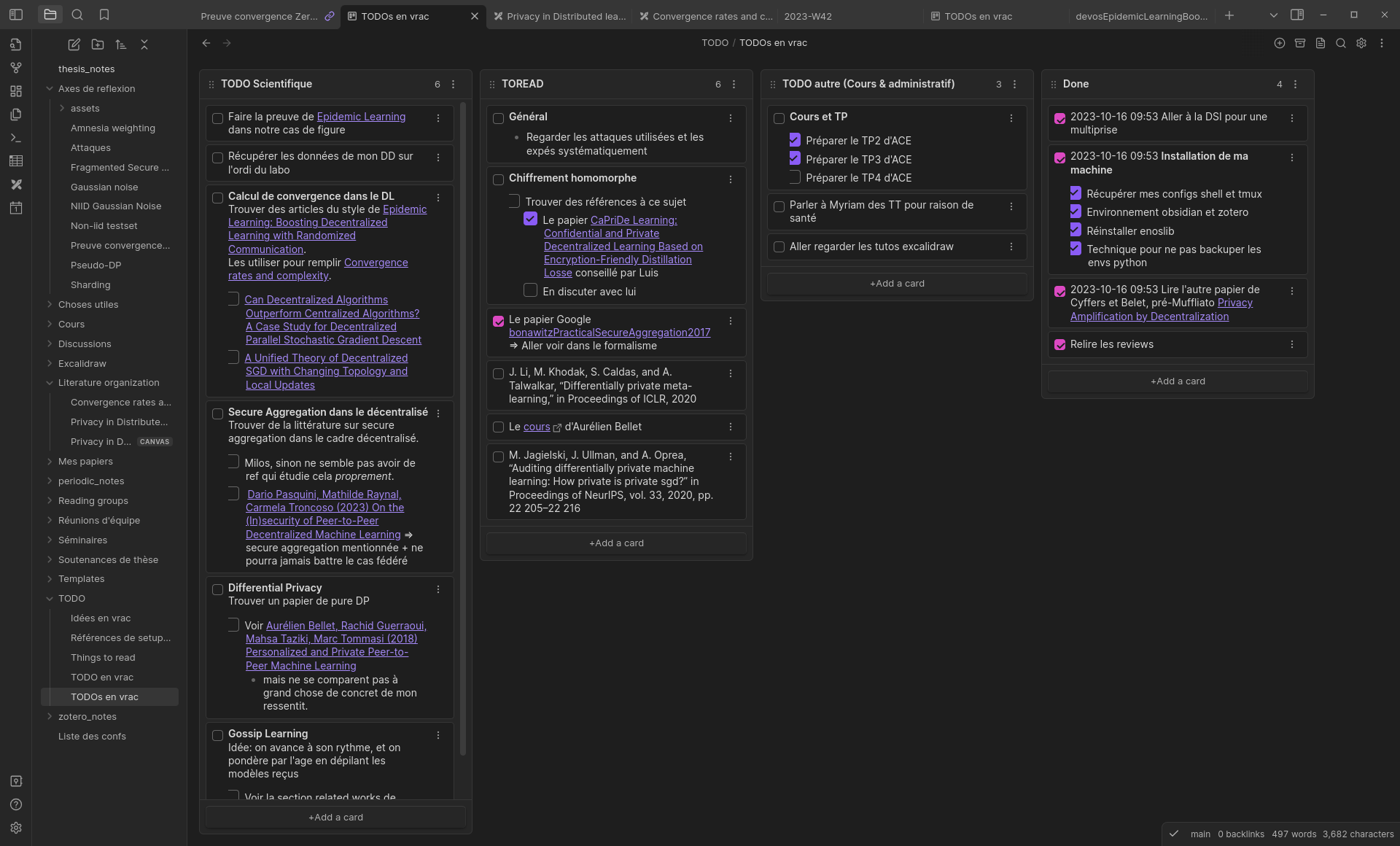Expand the 'zotero_notes' folder

[50, 717]
